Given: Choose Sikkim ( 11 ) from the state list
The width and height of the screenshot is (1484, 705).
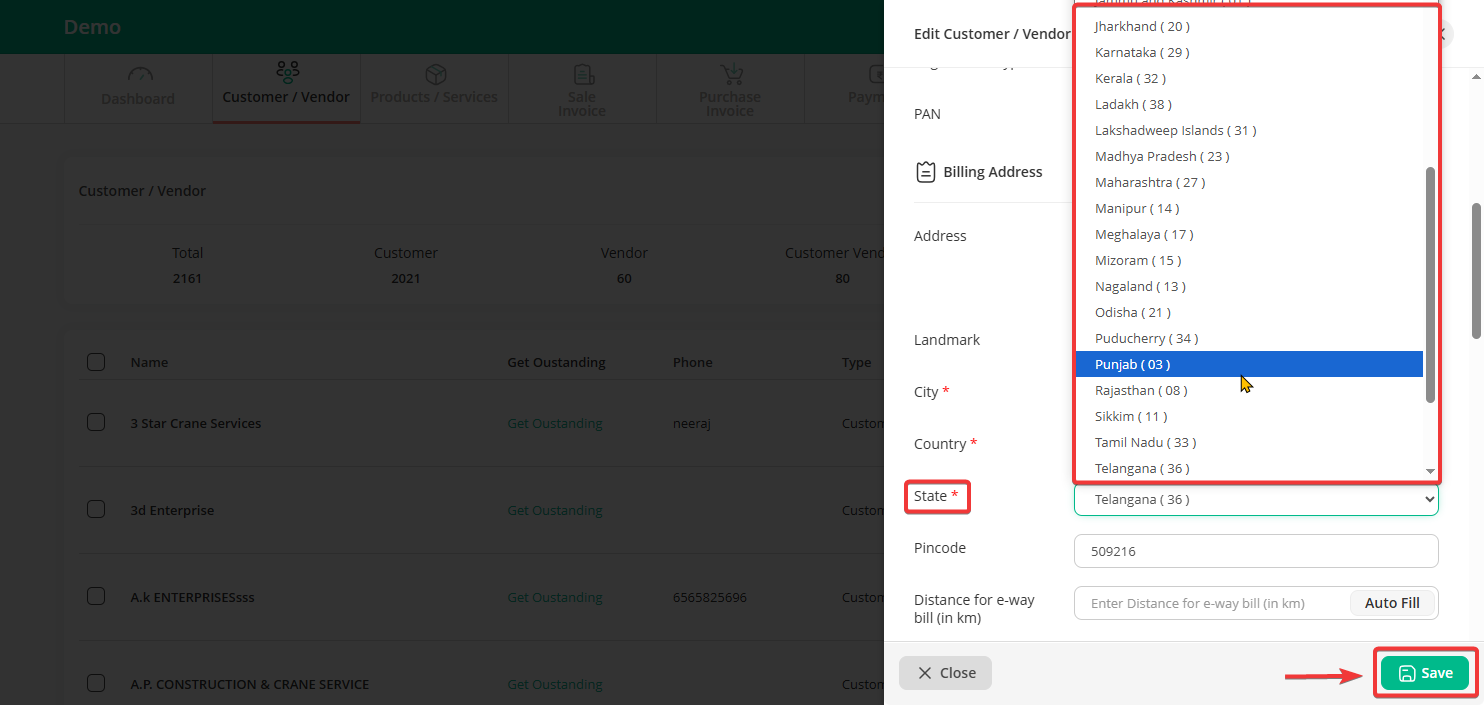Looking at the screenshot, I should (1249, 416).
